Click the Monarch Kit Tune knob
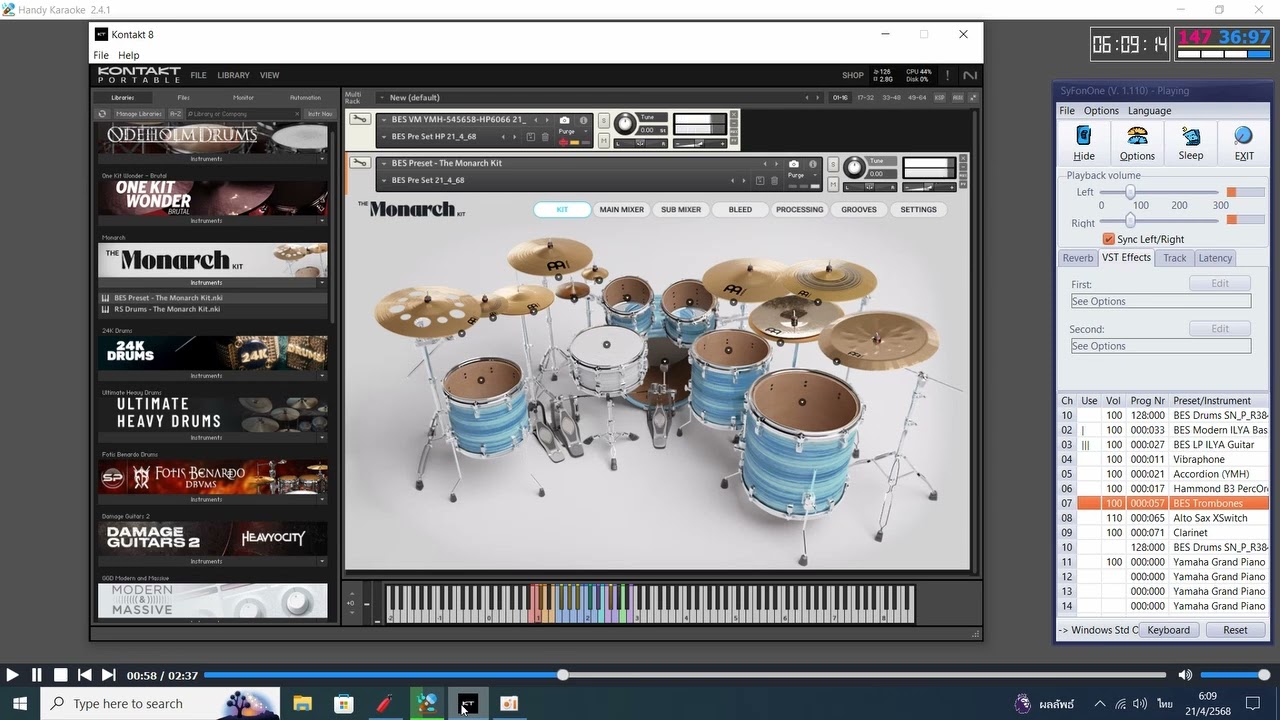 pos(855,167)
